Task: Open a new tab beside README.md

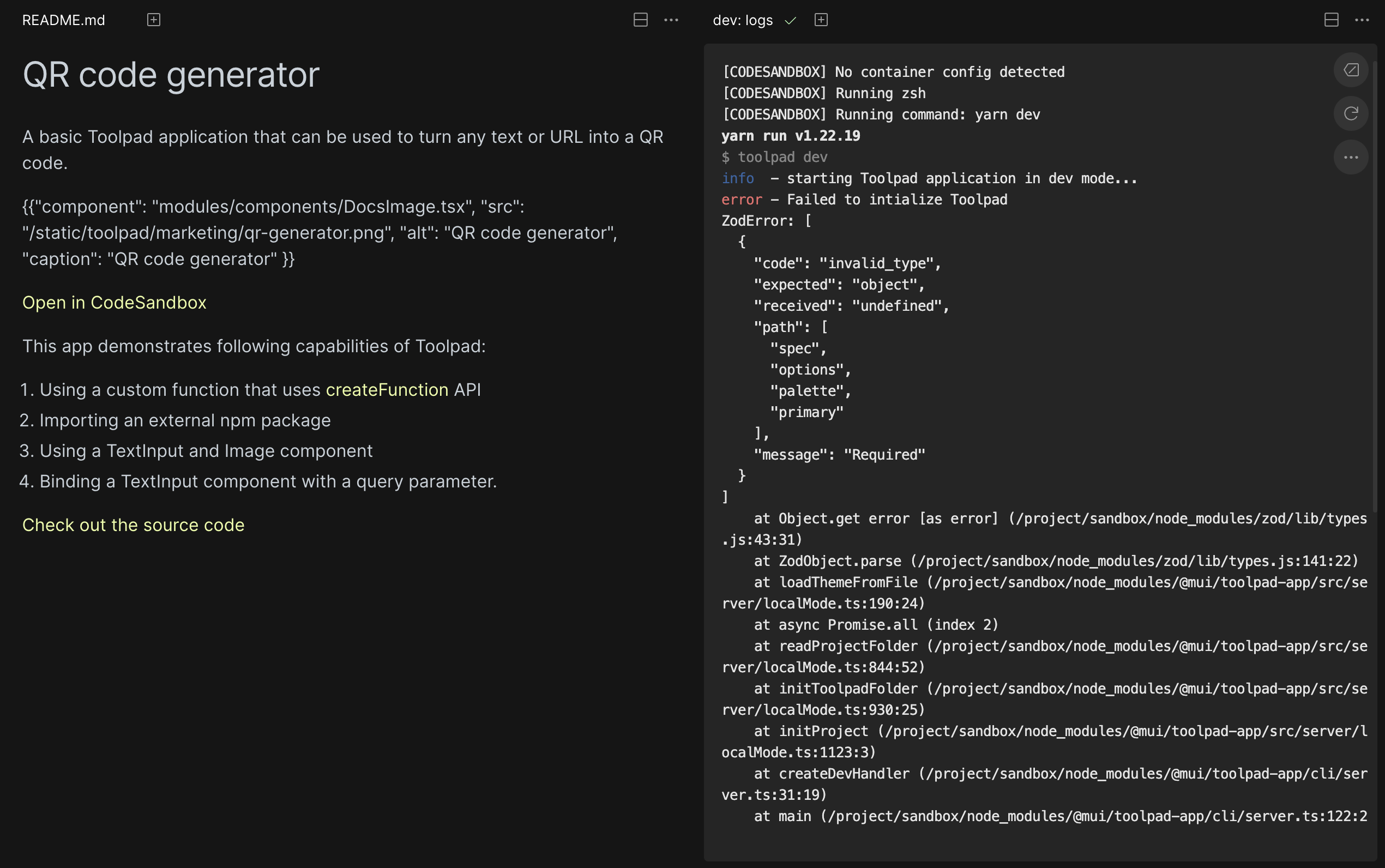Action: tap(153, 20)
